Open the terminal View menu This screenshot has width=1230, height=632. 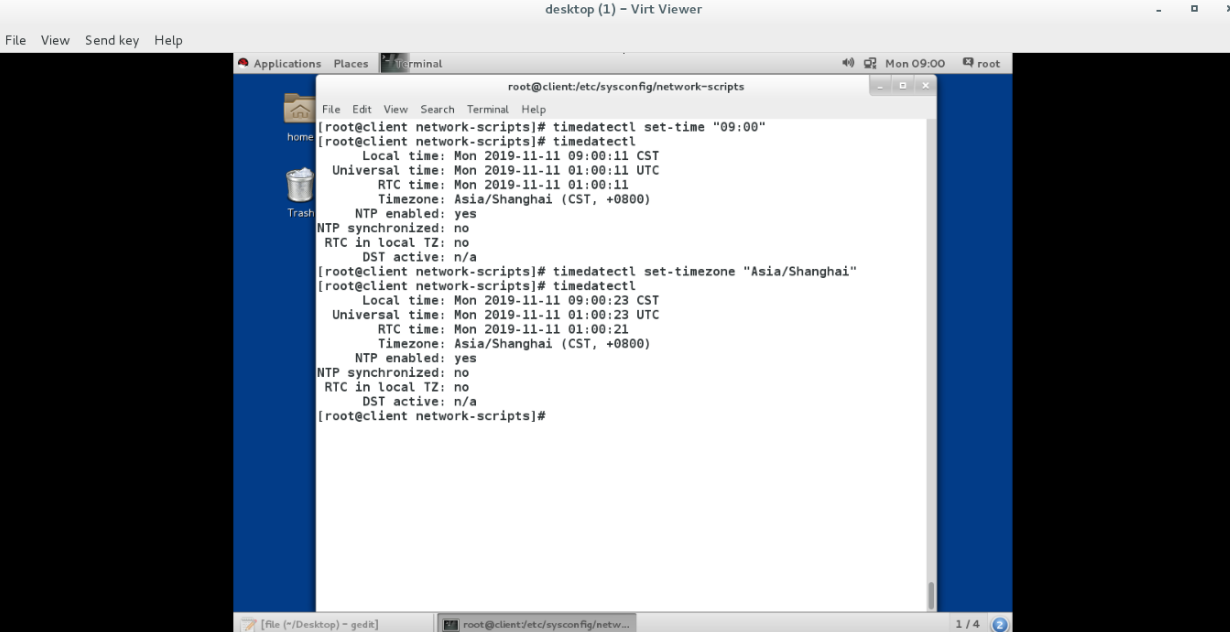[x=396, y=110]
